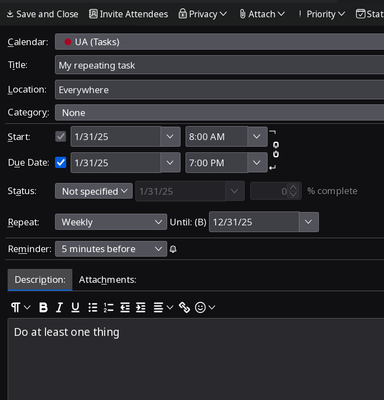This screenshot has width=384, height=400.
Task: Toggle the link between start and due dates
Action: 276,150
